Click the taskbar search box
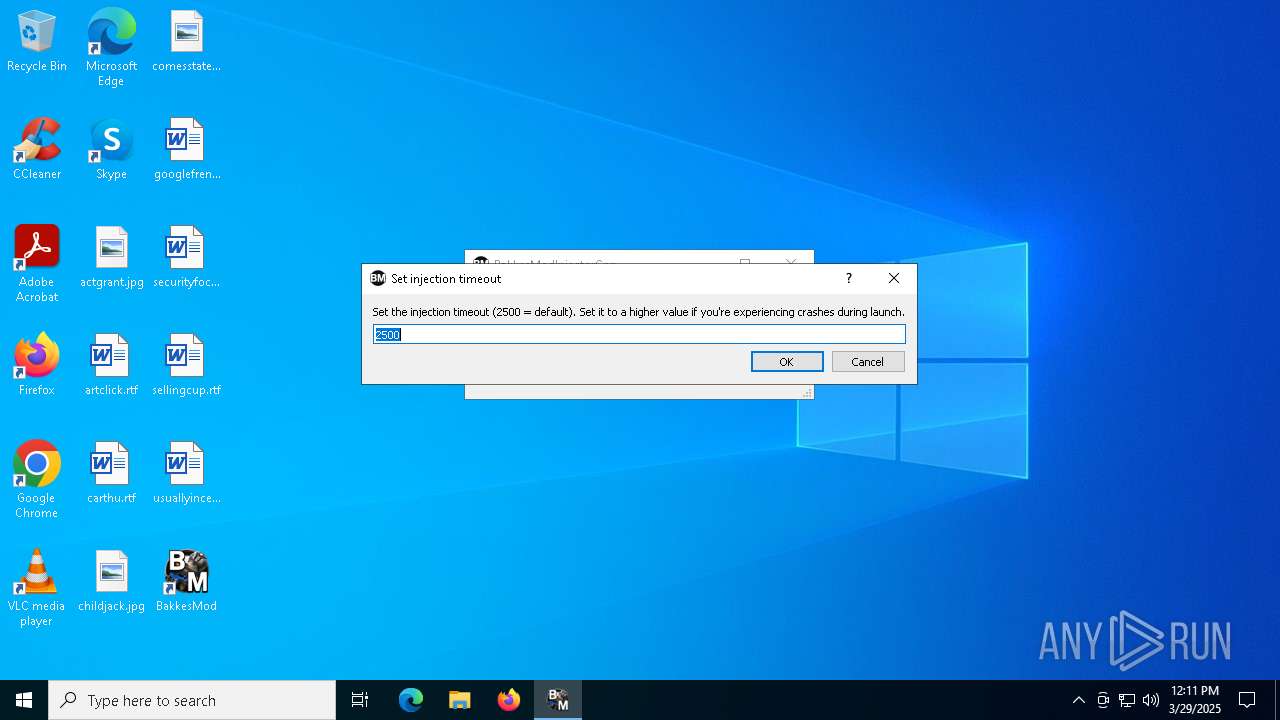The image size is (1280, 720). tap(192, 700)
